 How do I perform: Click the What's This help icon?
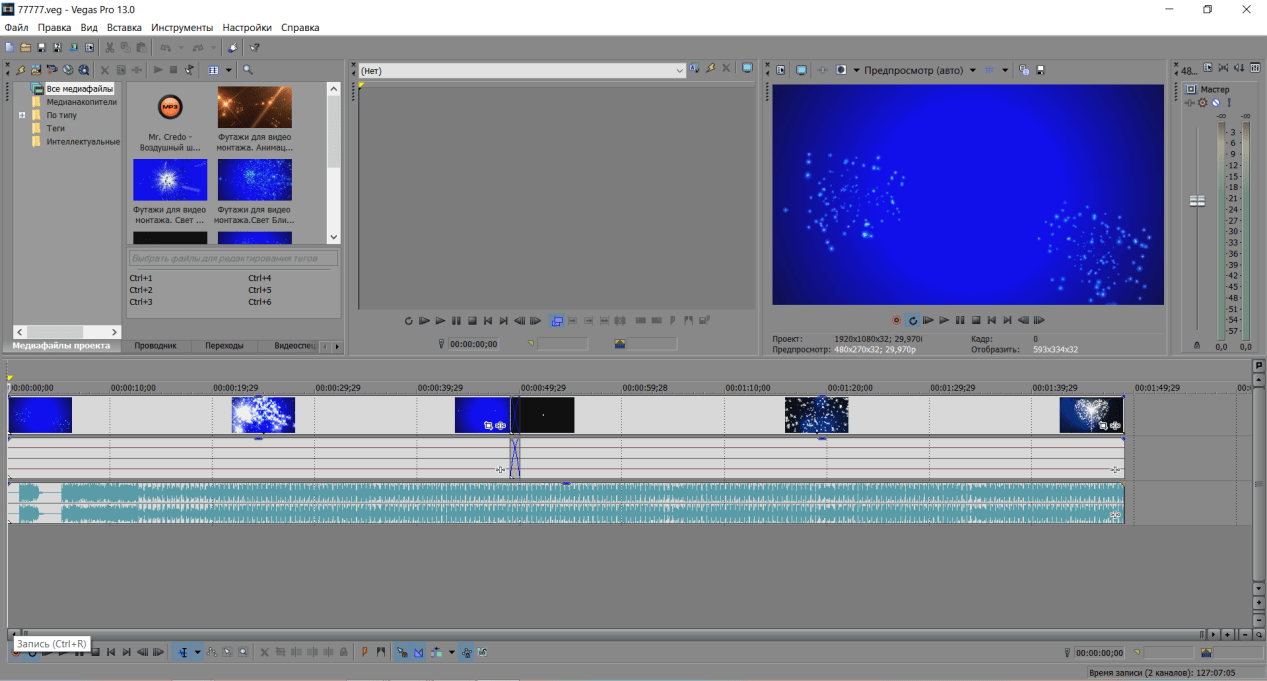(x=255, y=47)
